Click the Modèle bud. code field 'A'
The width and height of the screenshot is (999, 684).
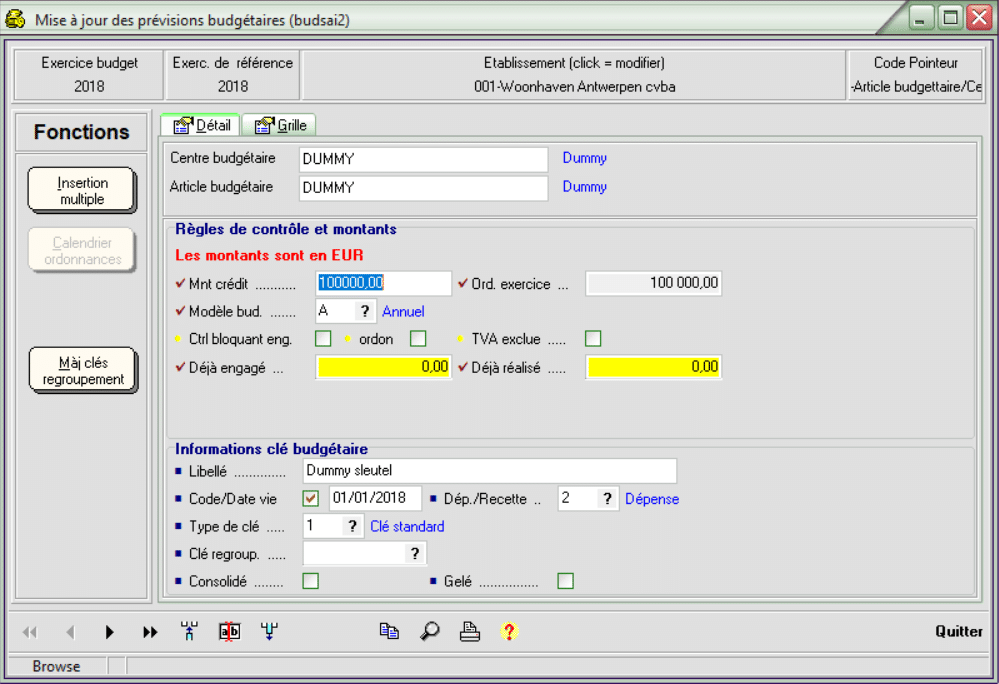pyautogui.click(x=336, y=311)
